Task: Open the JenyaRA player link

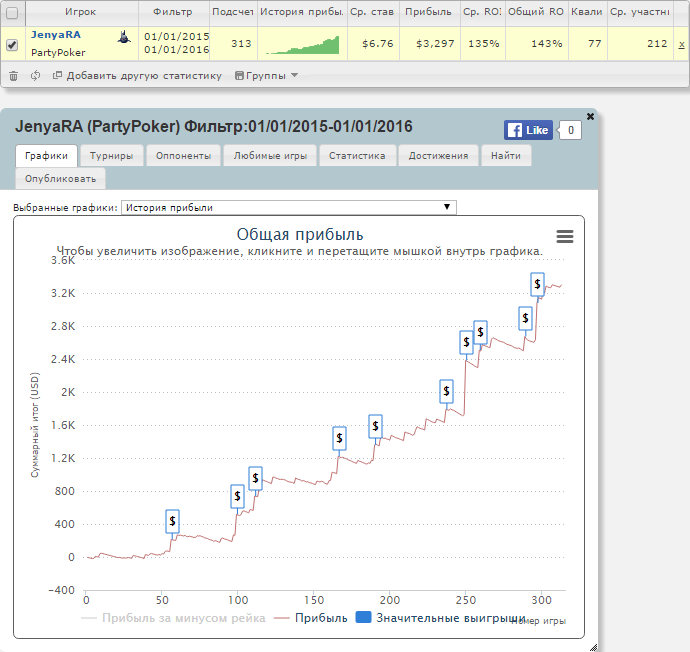Action: [56, 35]
